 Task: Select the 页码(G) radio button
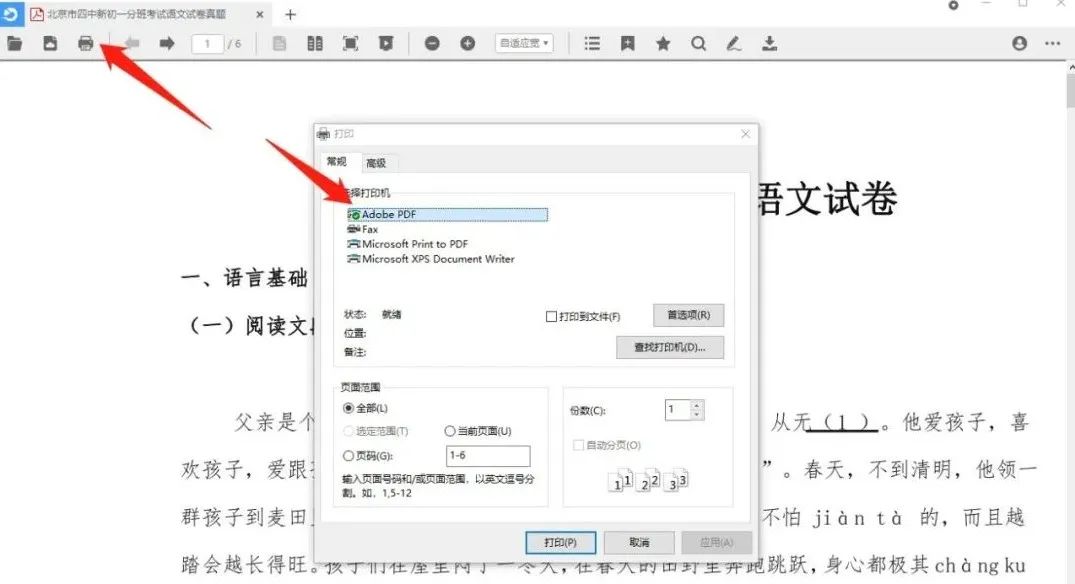click(x=348, y=456)
